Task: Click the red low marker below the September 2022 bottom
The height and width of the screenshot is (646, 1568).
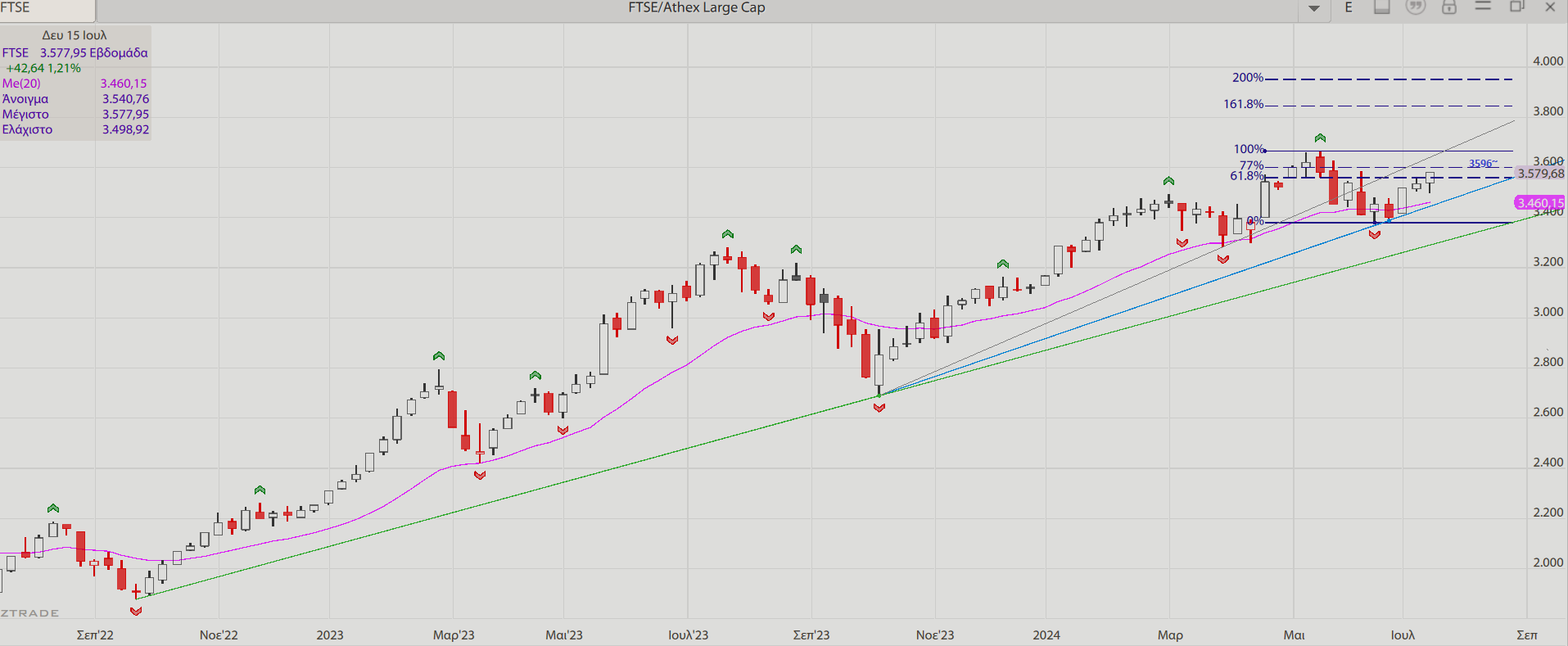Action: (136, 611)
